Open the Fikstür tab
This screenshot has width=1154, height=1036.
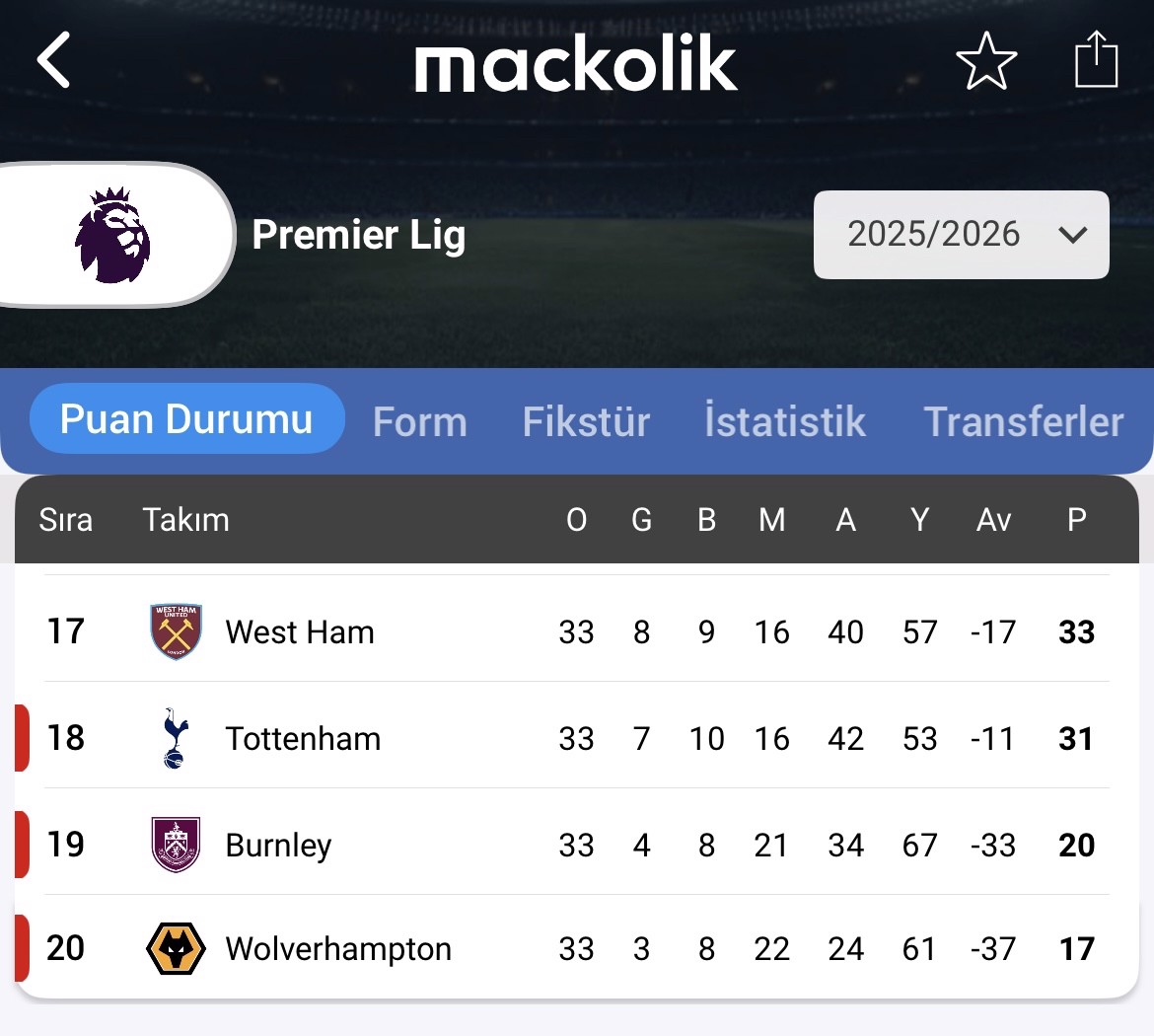coord(586,422)
